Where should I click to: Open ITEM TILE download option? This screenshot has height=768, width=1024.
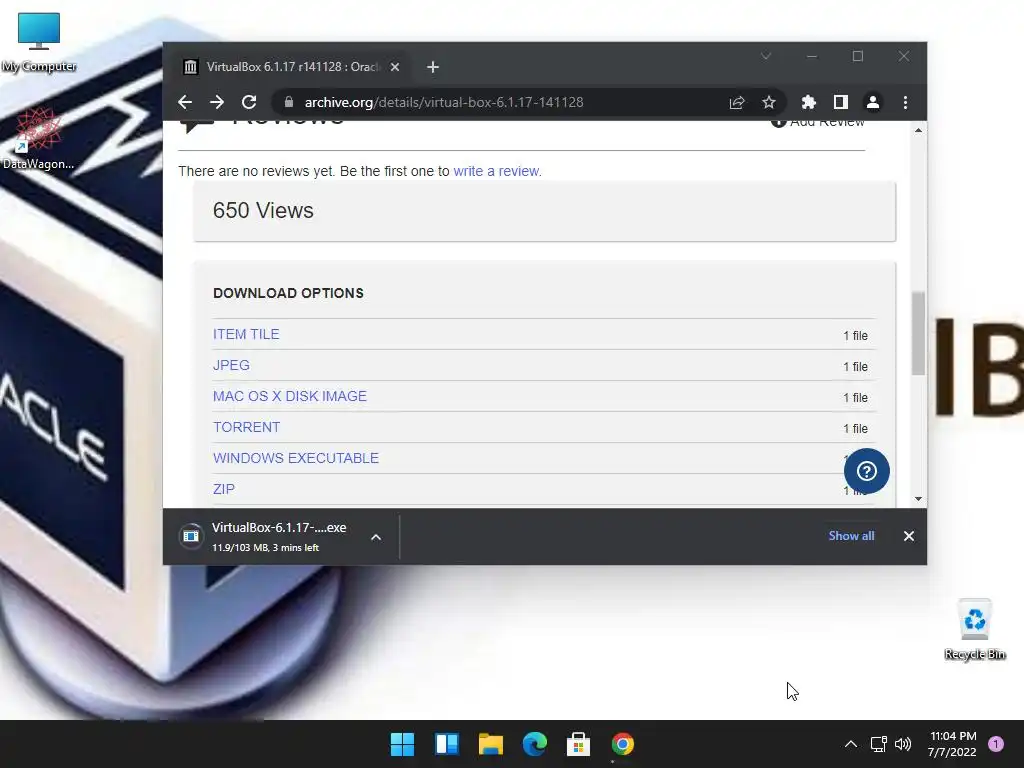coord(246,334)
